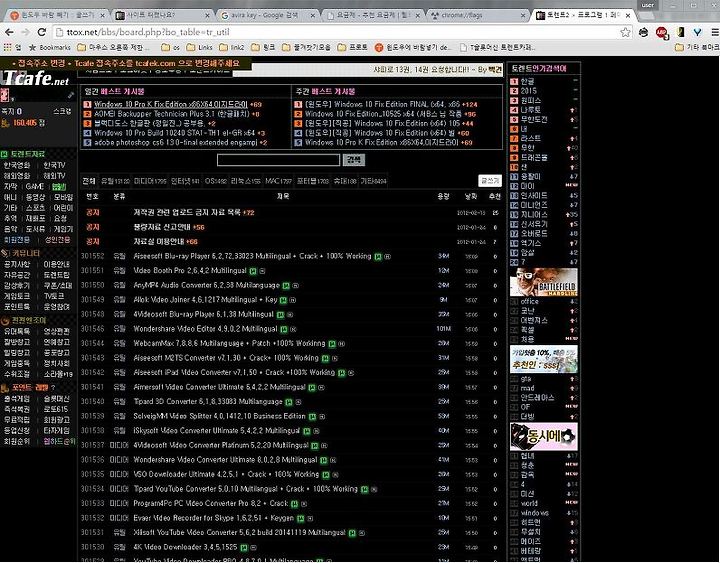The width and height of the screenshot is (720, 563).
Task: Click the green P icon on Video Booth Pro row
Action: pyautogui.click(x=253, y=271)
